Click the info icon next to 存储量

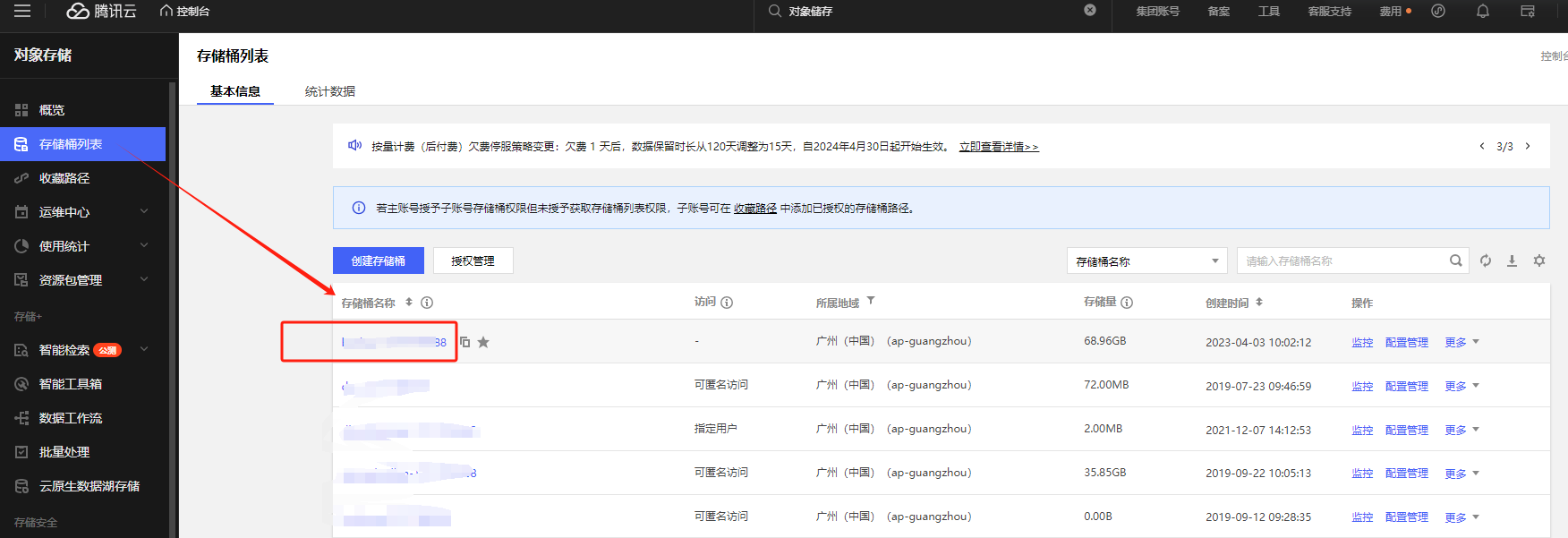(1127, 303)
